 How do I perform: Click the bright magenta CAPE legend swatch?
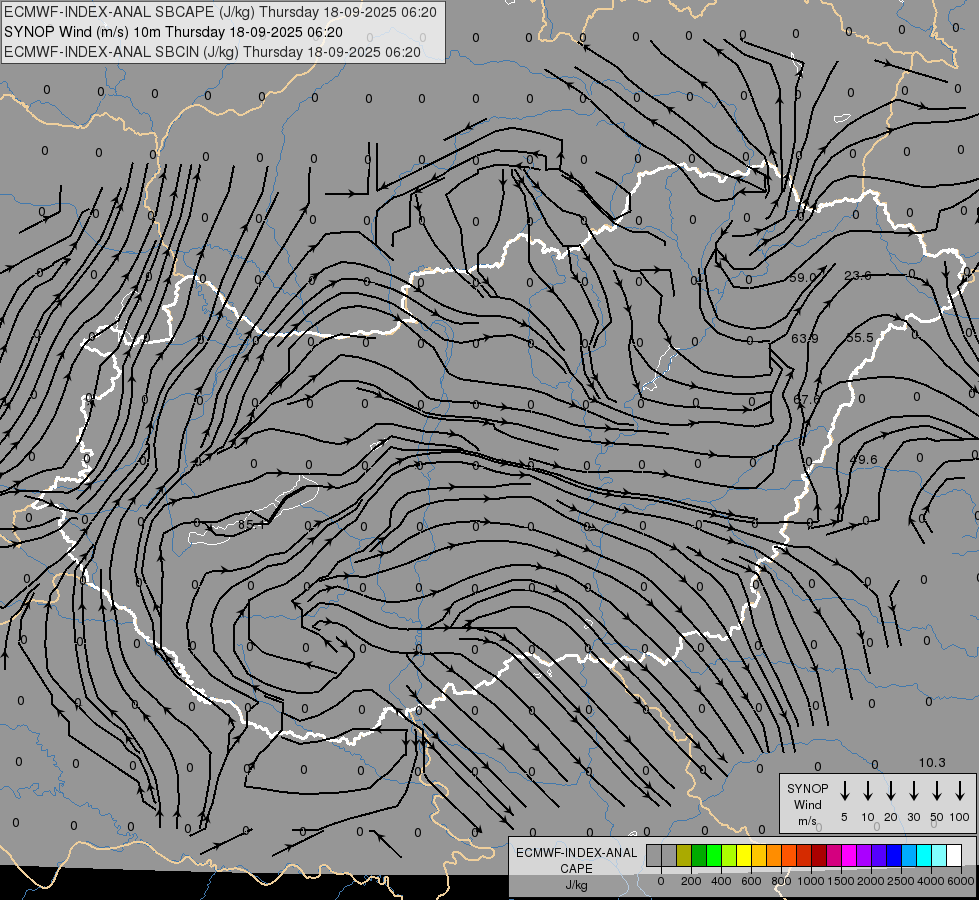849,855
